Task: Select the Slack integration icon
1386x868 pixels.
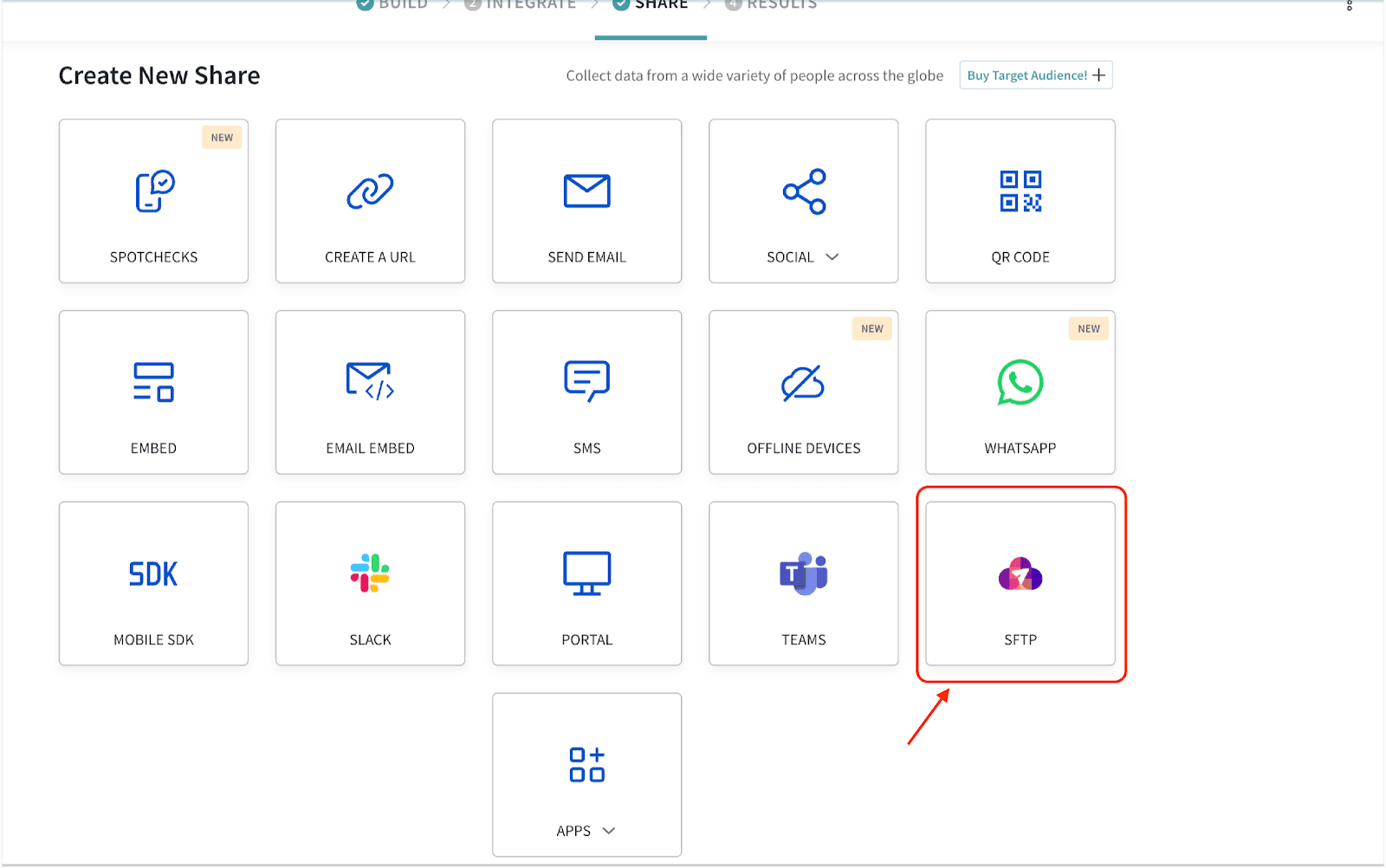Action: click(x=370, y=573)
